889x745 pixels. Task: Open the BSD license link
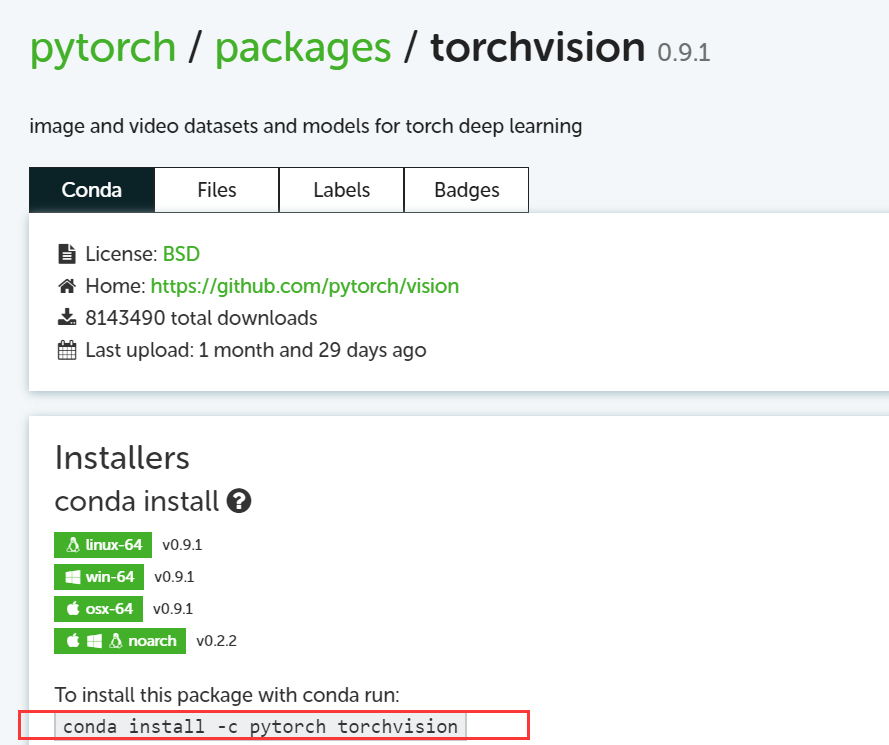(x=180, y=253)
